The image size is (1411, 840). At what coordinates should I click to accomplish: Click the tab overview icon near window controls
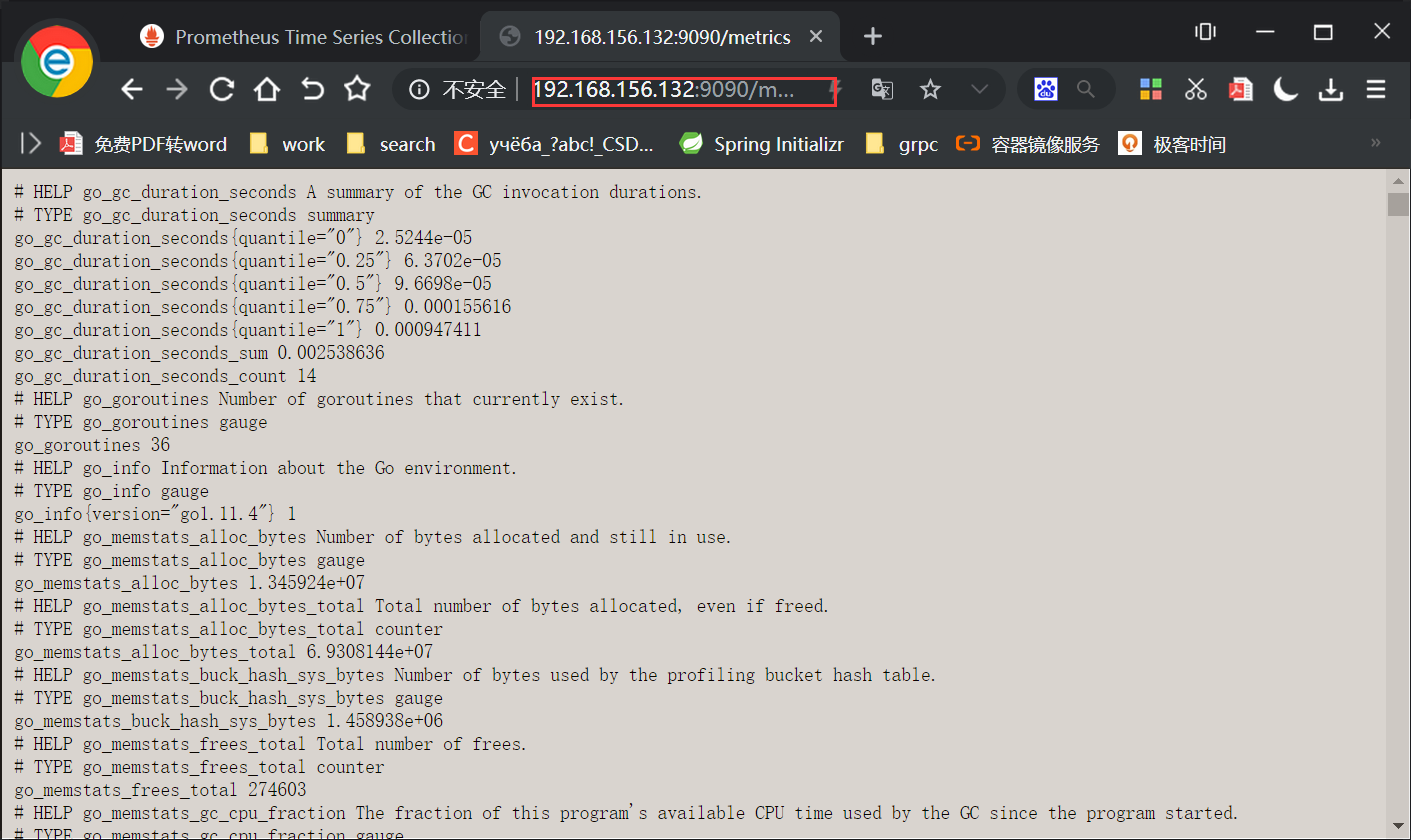click(1205, 32)
